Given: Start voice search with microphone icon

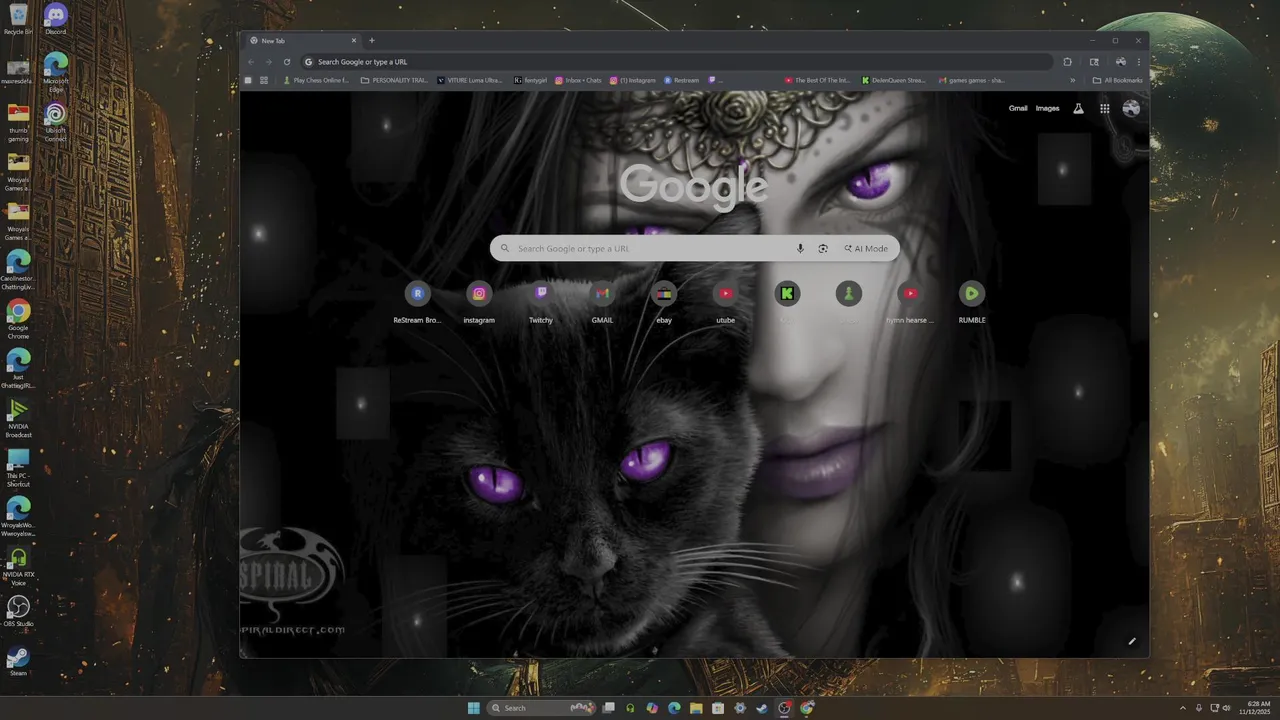Looking at the screenshot, I should [x=800, y=248].
